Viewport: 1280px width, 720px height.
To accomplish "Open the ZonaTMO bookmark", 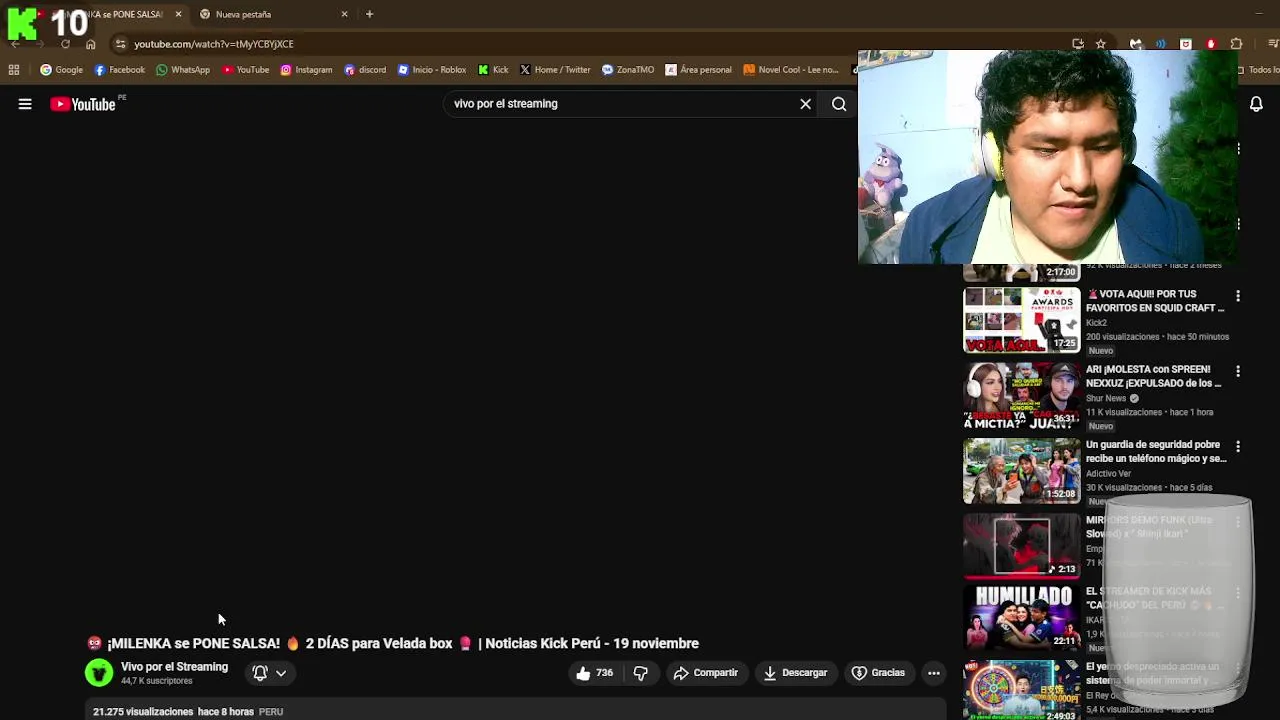I will tap(628, 70).
